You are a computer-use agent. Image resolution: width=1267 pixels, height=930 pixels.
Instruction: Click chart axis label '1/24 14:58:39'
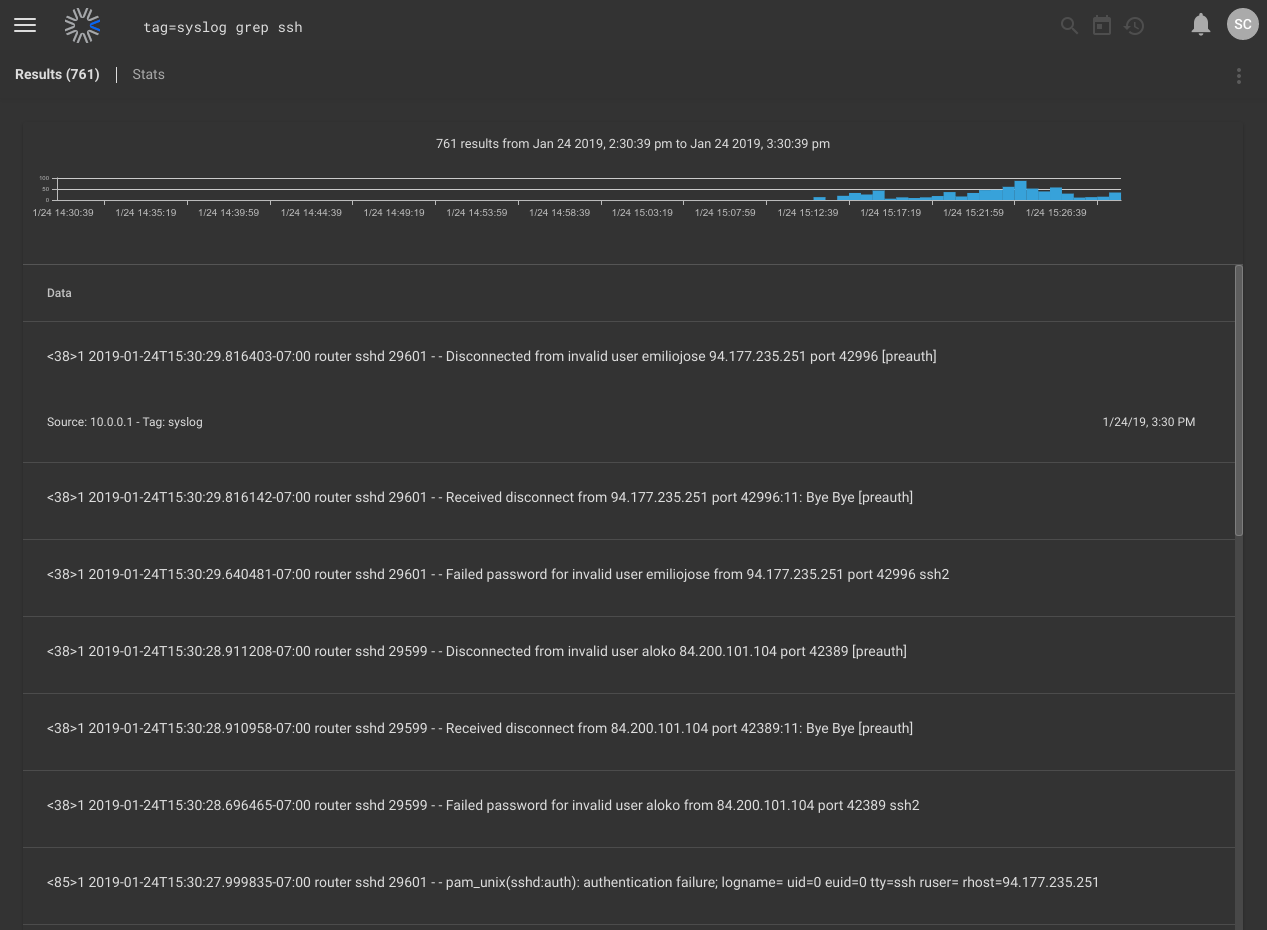(x=559, y=212)
